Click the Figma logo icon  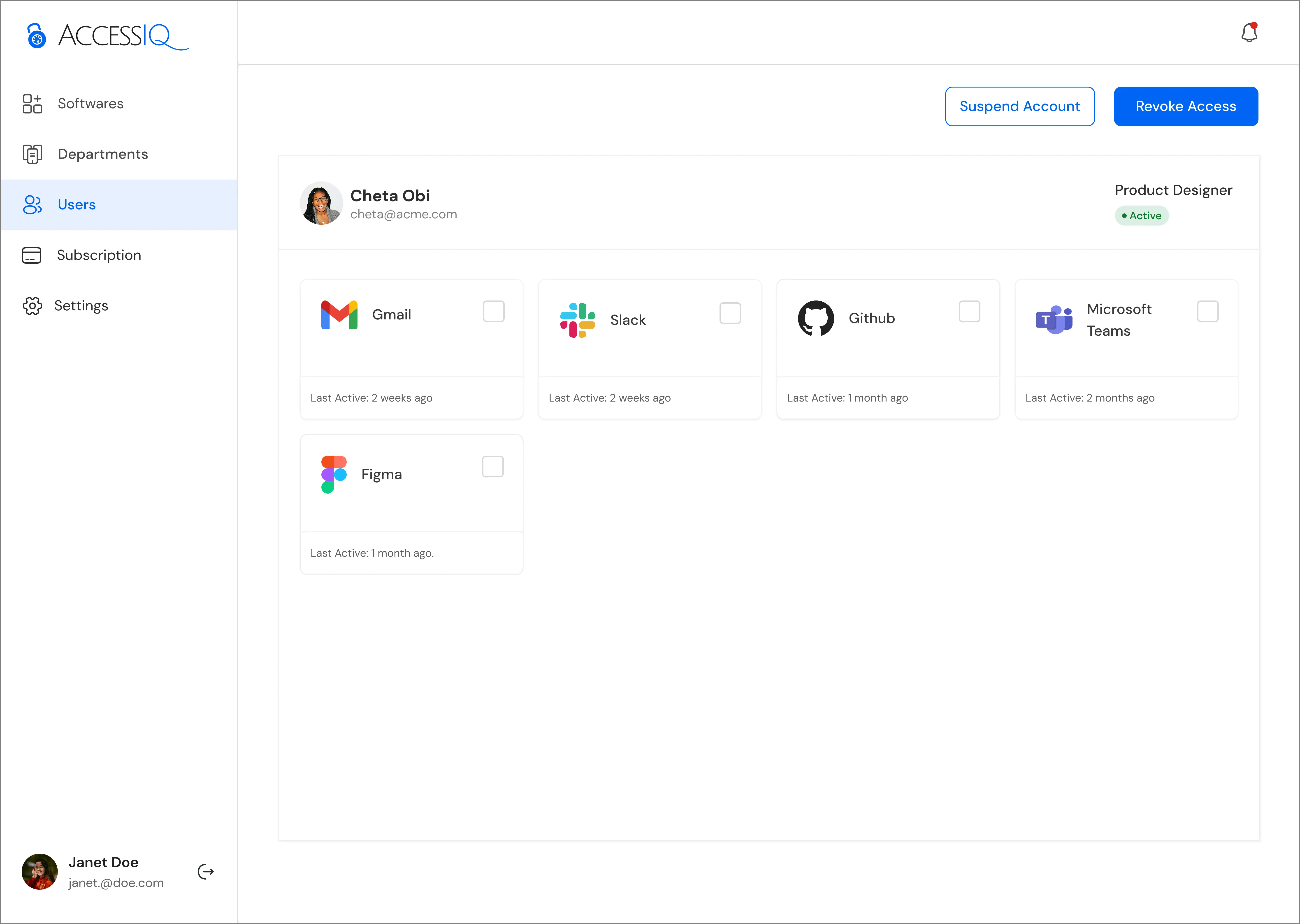pyautogui.click(x=334, y=474)
